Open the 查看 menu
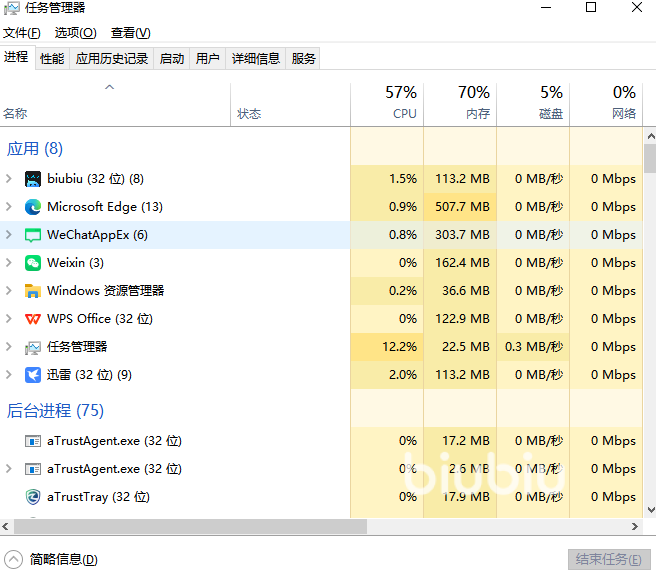Screen dimensions: 656x573 click(x=131, y=33)
